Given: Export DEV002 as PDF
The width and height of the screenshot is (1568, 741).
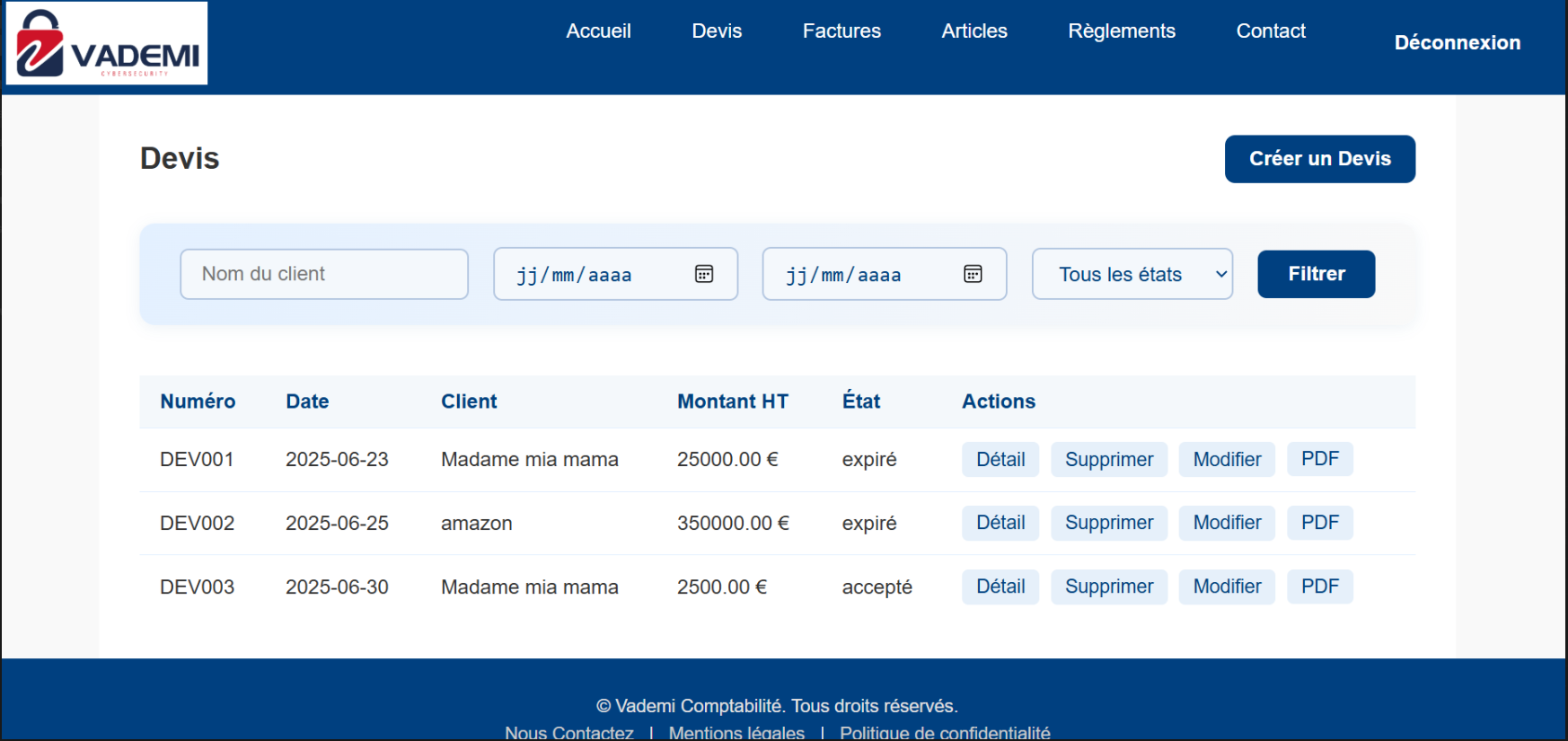Looking at the screenshot, I should point(1320,523).
